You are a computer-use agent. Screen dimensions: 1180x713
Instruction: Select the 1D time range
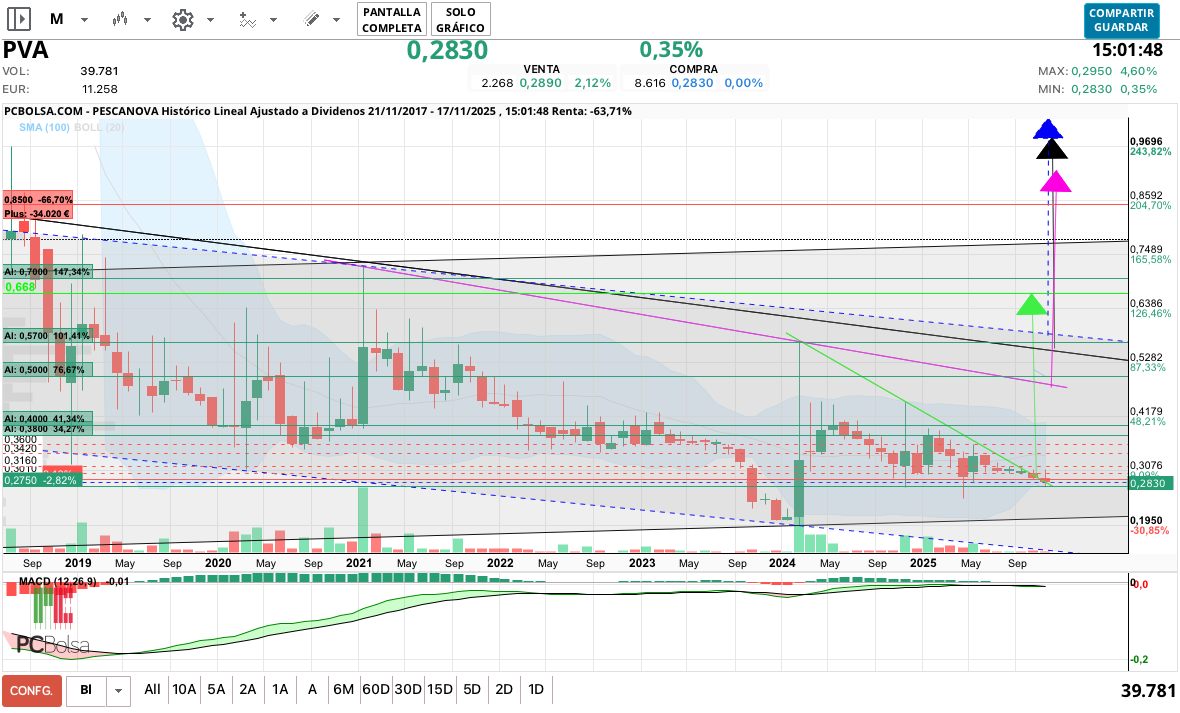[x=536, y=689]
